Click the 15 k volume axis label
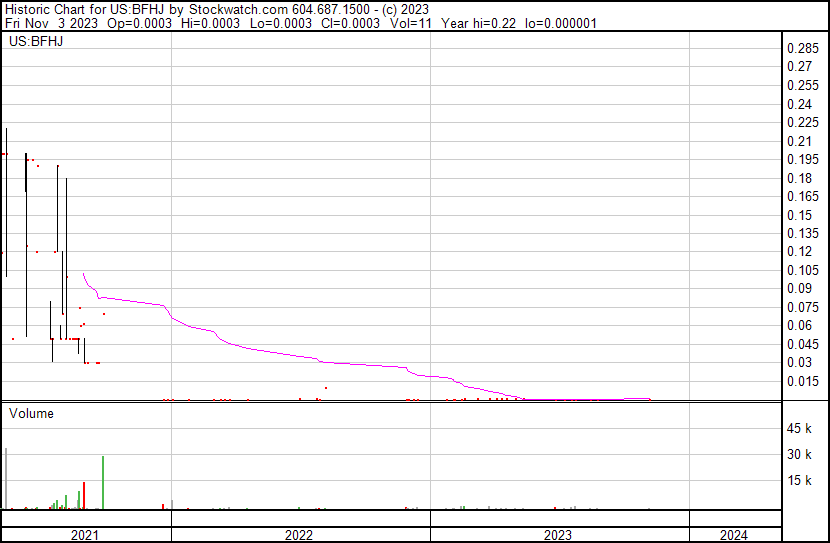The height and width of the screenshot is (543, 830). coord(801,481)
